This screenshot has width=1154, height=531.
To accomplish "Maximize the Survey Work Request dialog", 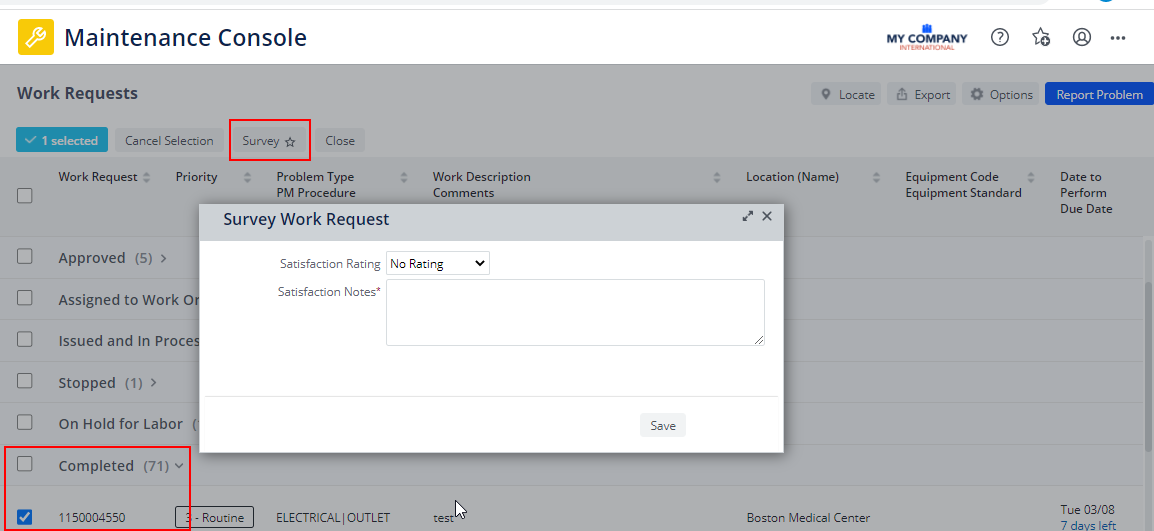I will pyautogui.click(x=748, y=216).
